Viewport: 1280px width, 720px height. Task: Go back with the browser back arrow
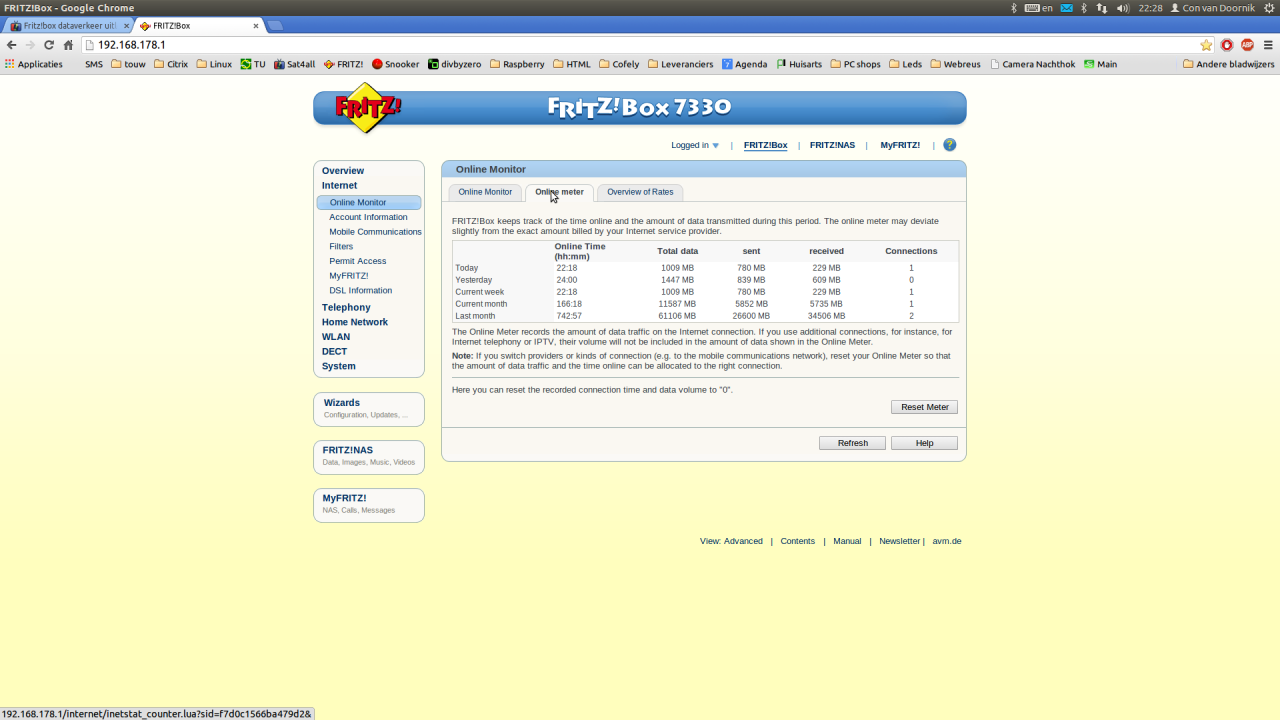[x=11, y=45]
